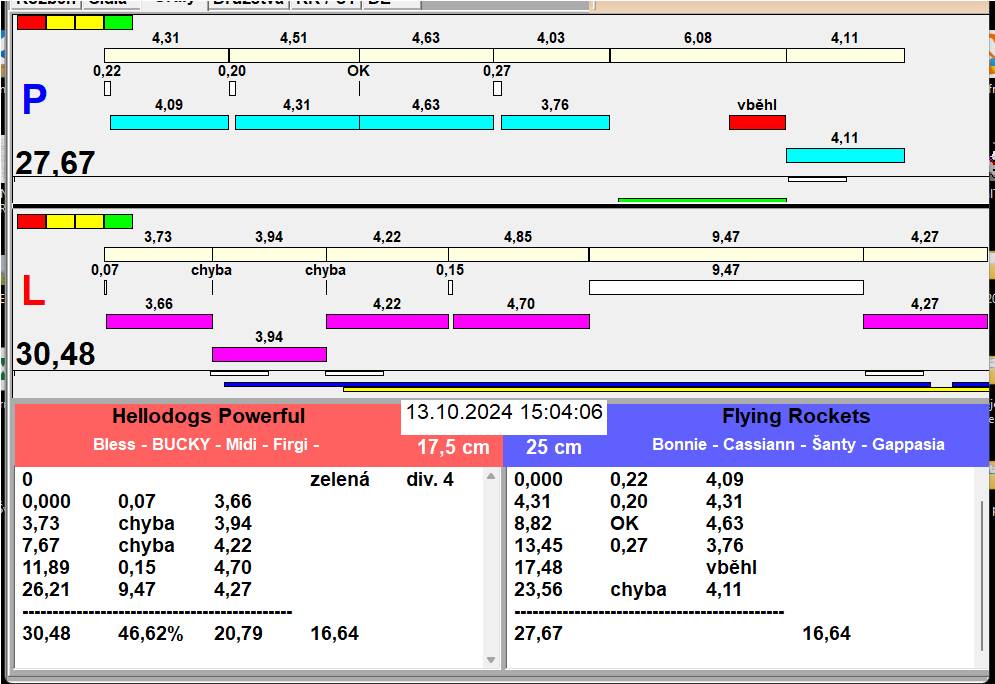This screenshot has height=684, width=995.
Task: Click the 0,07 start marker in lane L
Action: (105, 287)
